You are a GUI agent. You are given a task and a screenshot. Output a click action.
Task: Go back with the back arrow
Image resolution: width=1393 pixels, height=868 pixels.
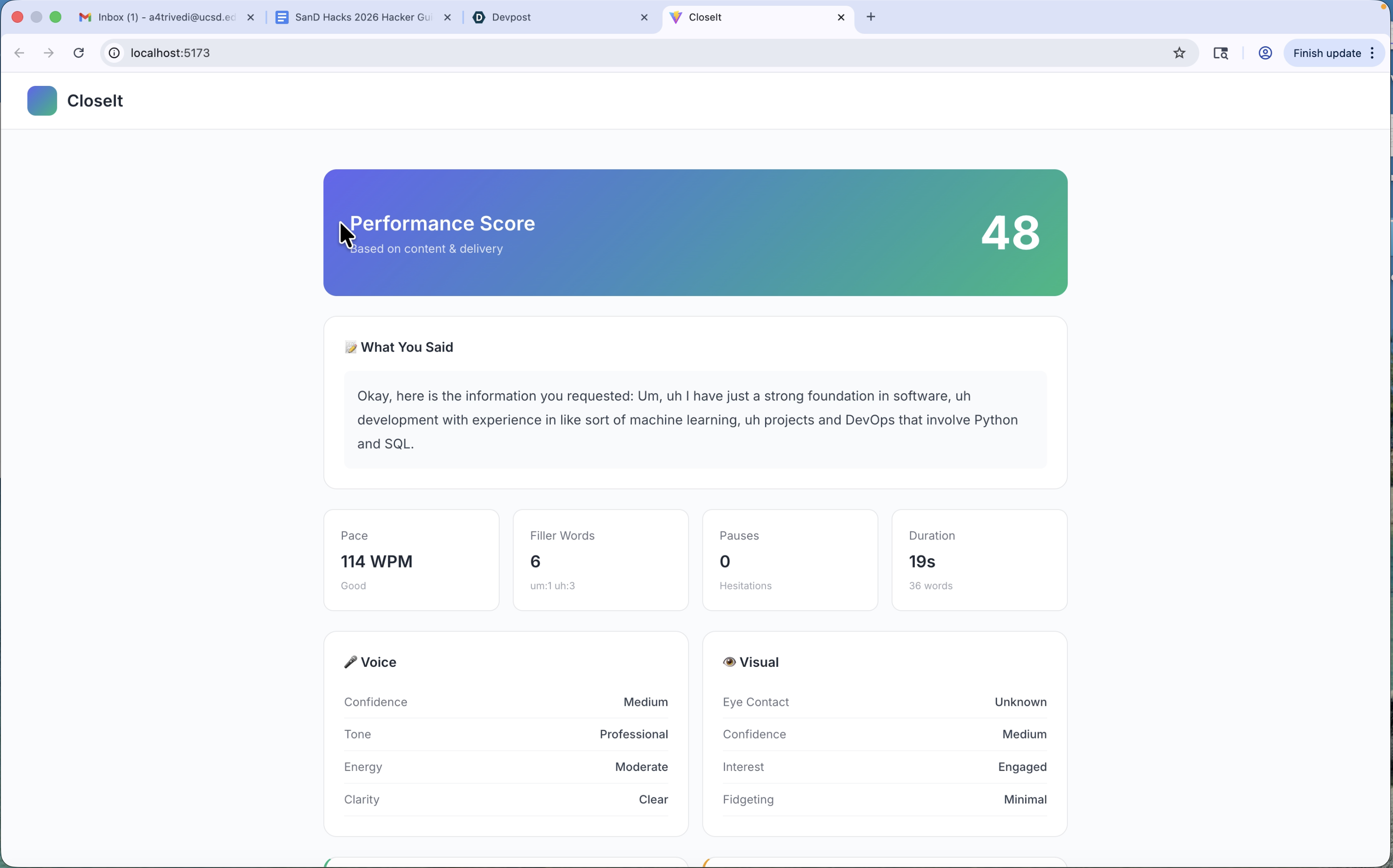coord(19,53)
